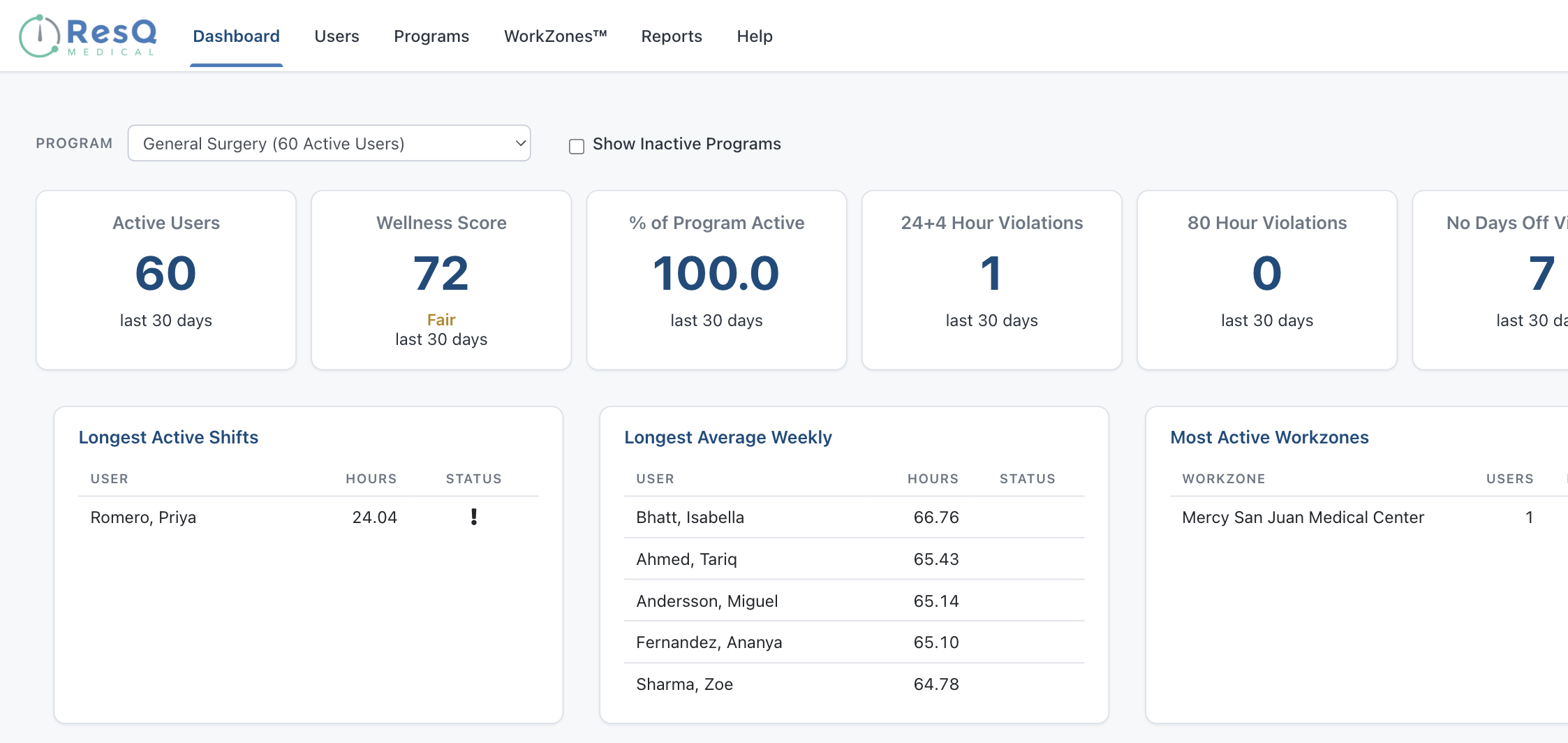Switch to the Programs tab
The image size is (1568, 743).
coord(431,36)
